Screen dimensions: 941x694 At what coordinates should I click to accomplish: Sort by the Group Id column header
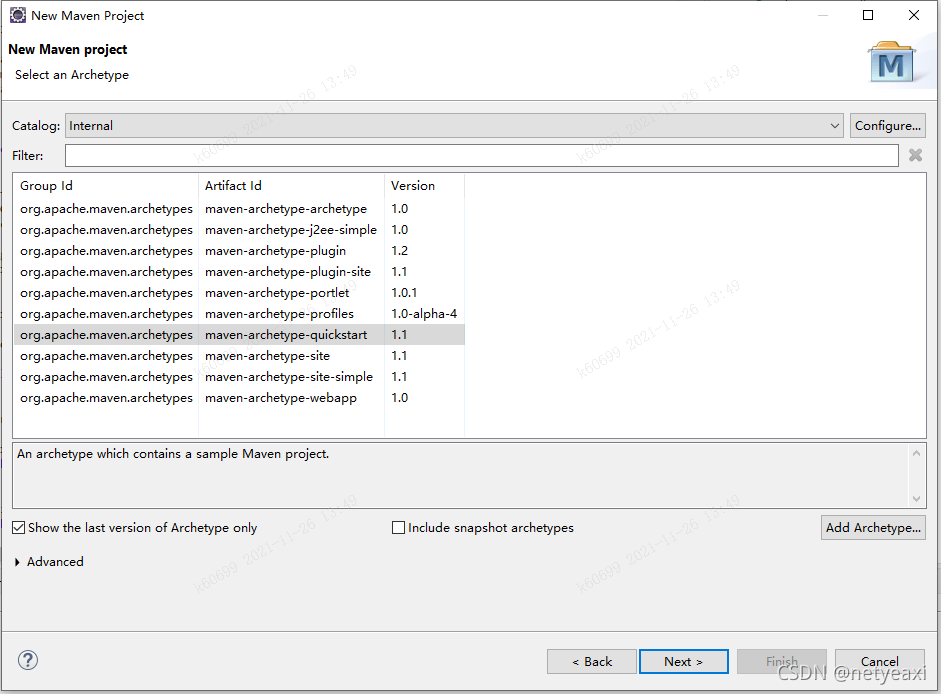(x=106, y=186)
